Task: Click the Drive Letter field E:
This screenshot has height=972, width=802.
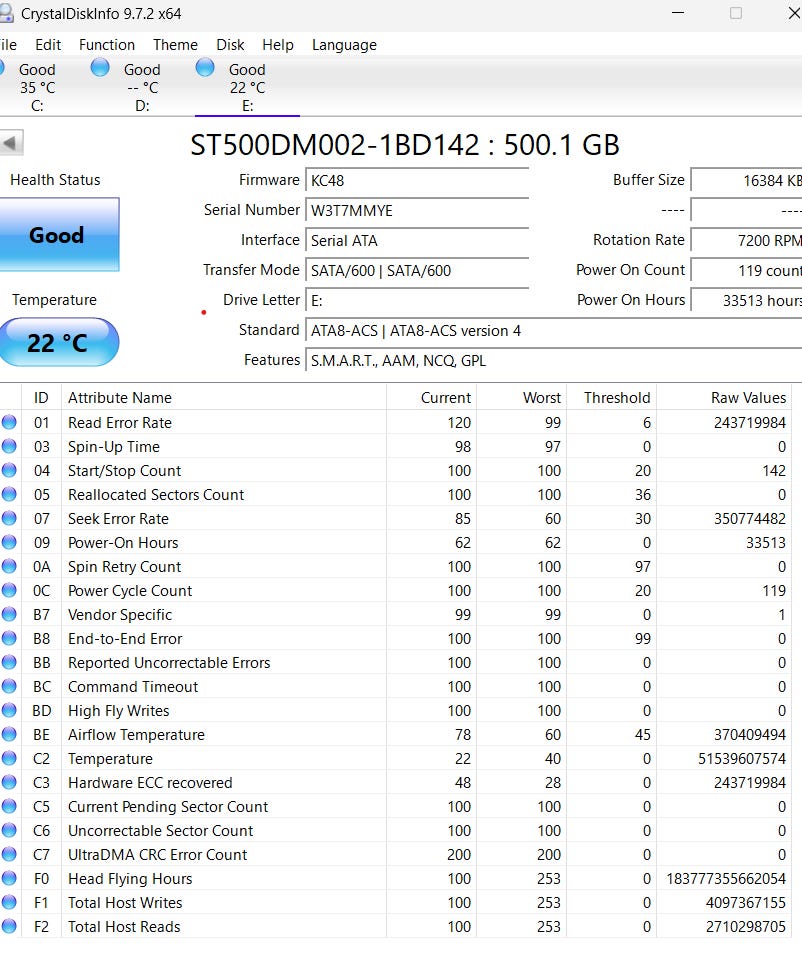Action: pyautogui.click(x=417, y=301)
